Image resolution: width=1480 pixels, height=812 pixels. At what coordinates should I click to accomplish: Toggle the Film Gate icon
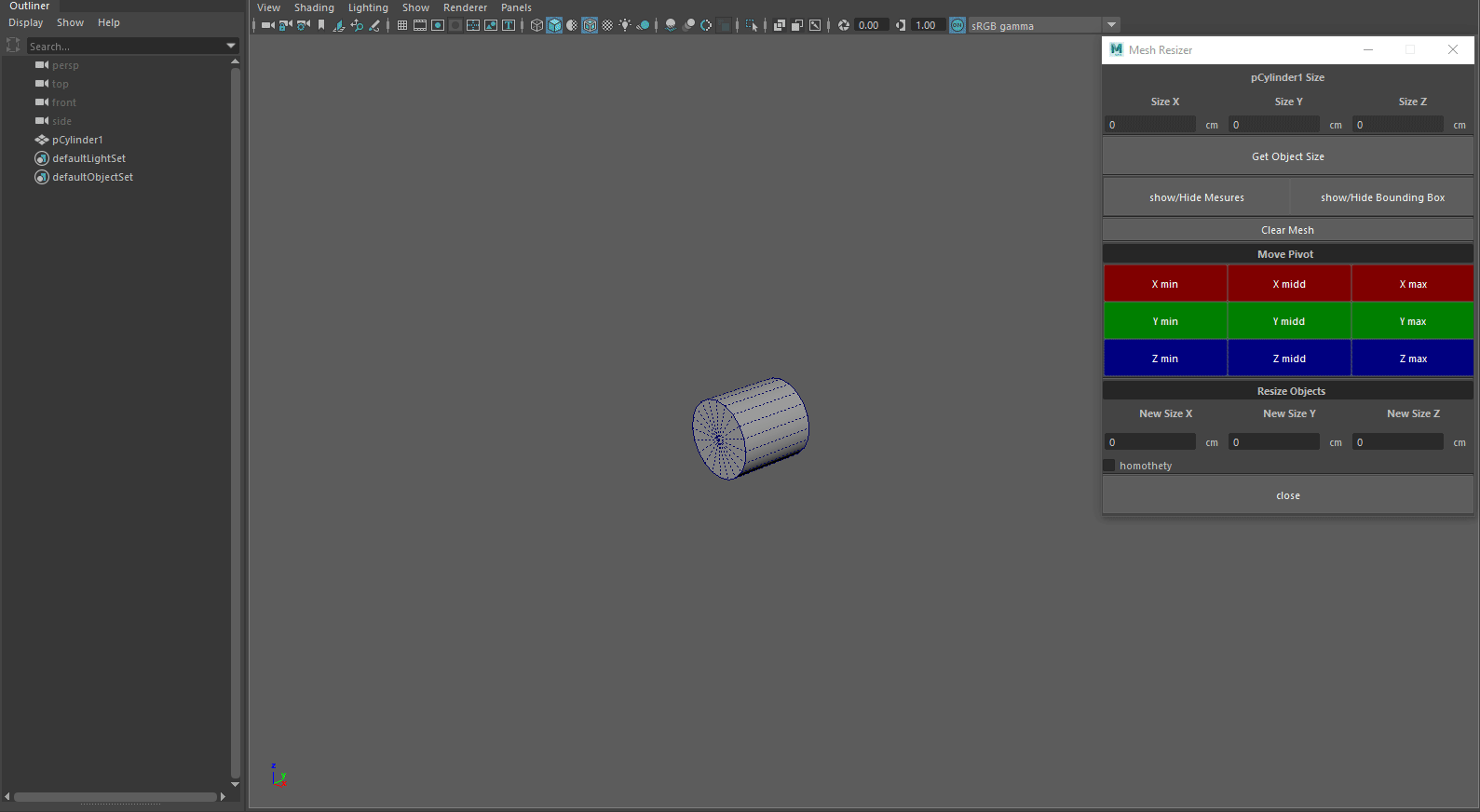[420, 25]
